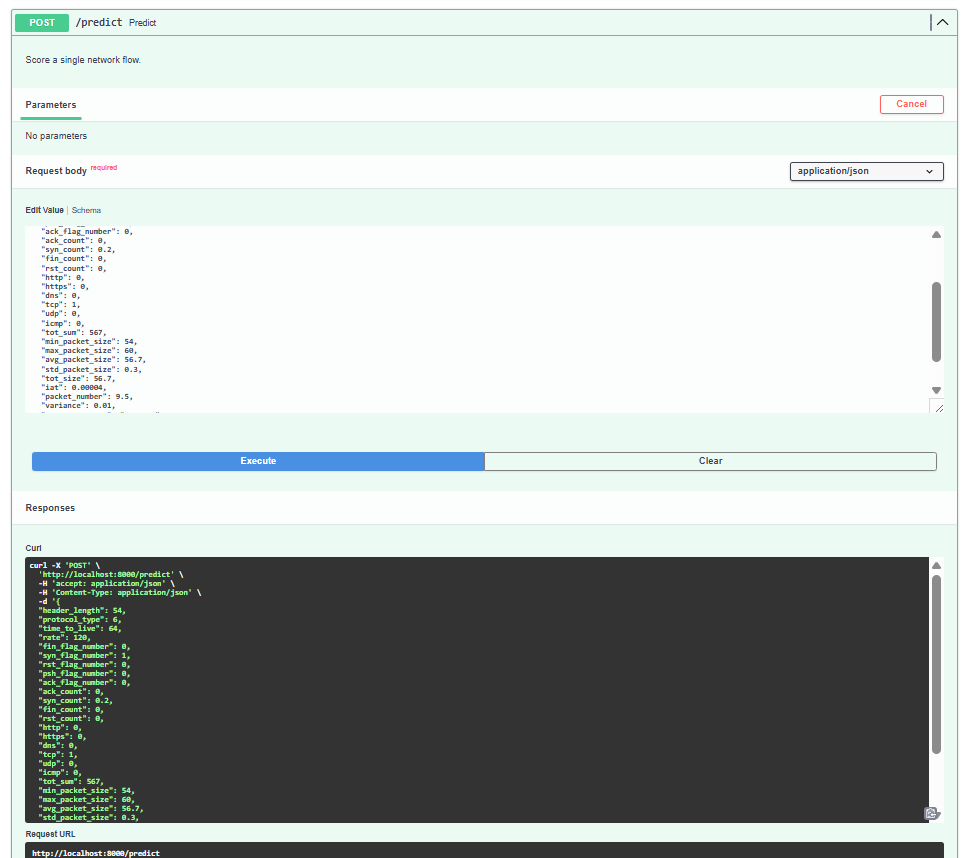961x858 pixels.
Task: Select the Edit Value tab
Action: (44, 210)
